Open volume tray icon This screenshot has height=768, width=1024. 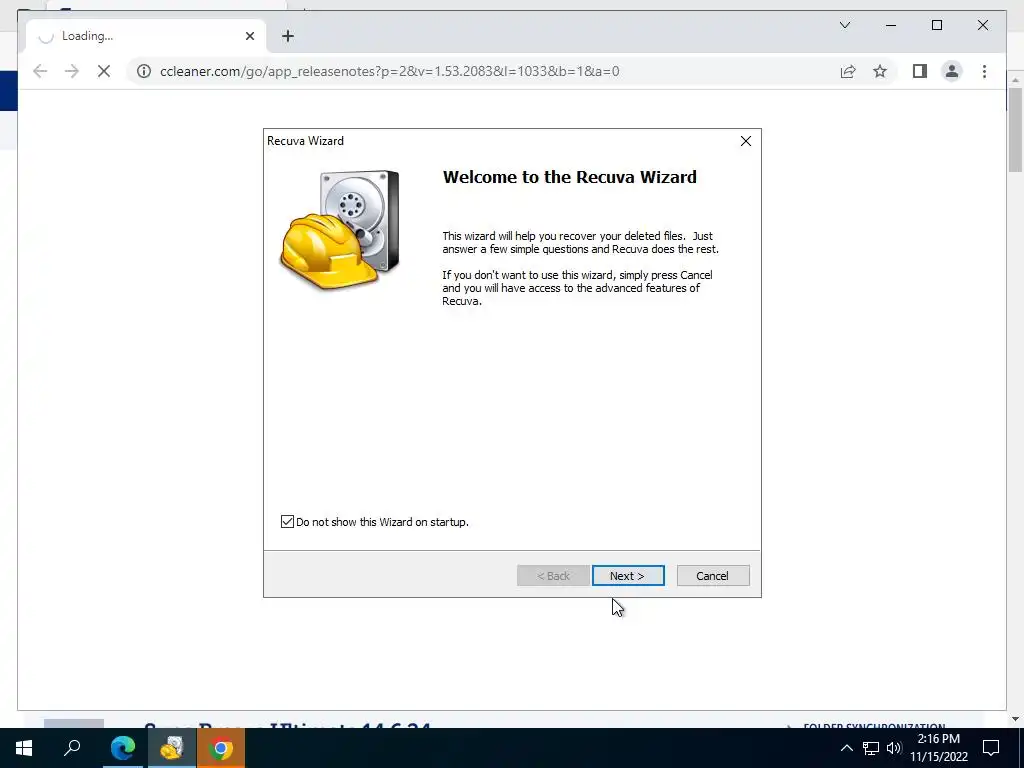click(x=894, y=748)
